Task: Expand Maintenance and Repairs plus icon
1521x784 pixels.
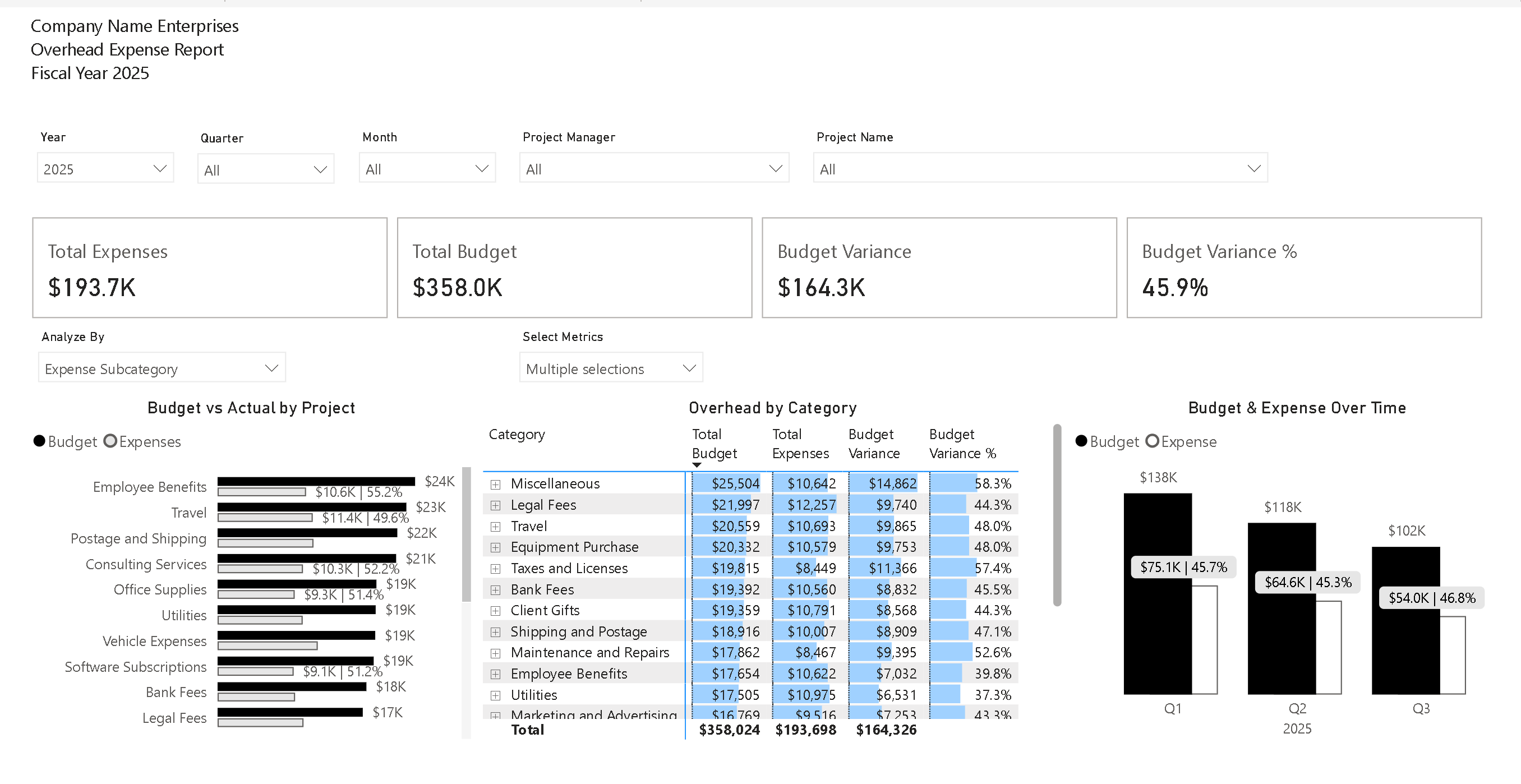Action: point(495,653)
